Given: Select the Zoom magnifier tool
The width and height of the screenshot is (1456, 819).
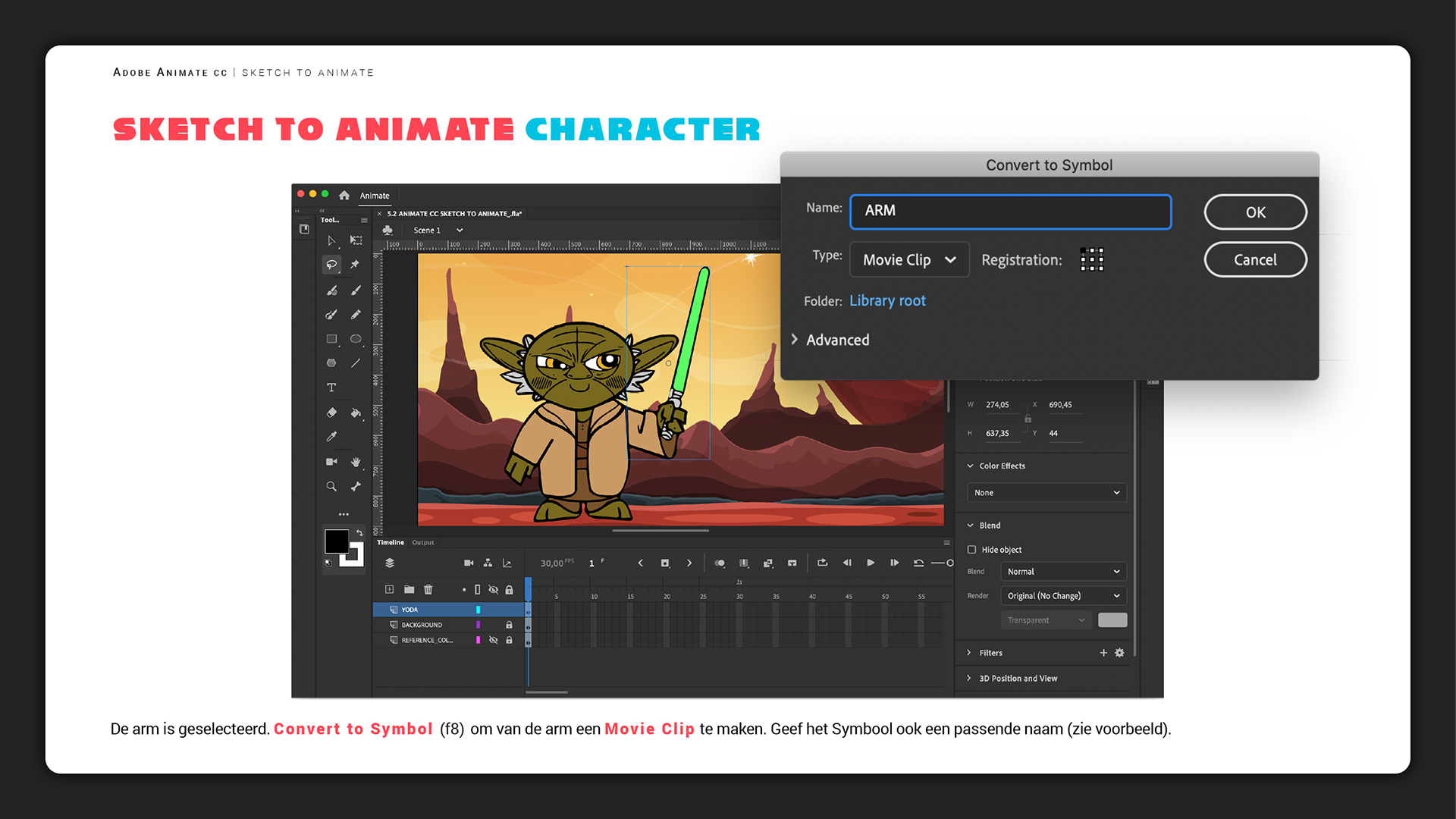Looking at the screenshot, I should click(x=331, y=486).
